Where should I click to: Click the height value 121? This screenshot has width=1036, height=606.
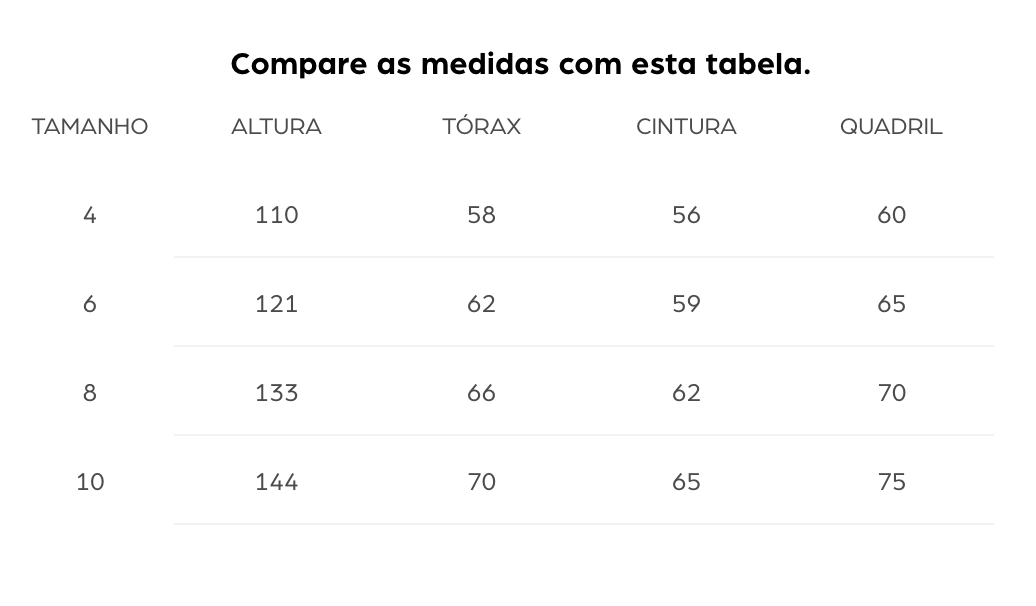pos(276,304)
